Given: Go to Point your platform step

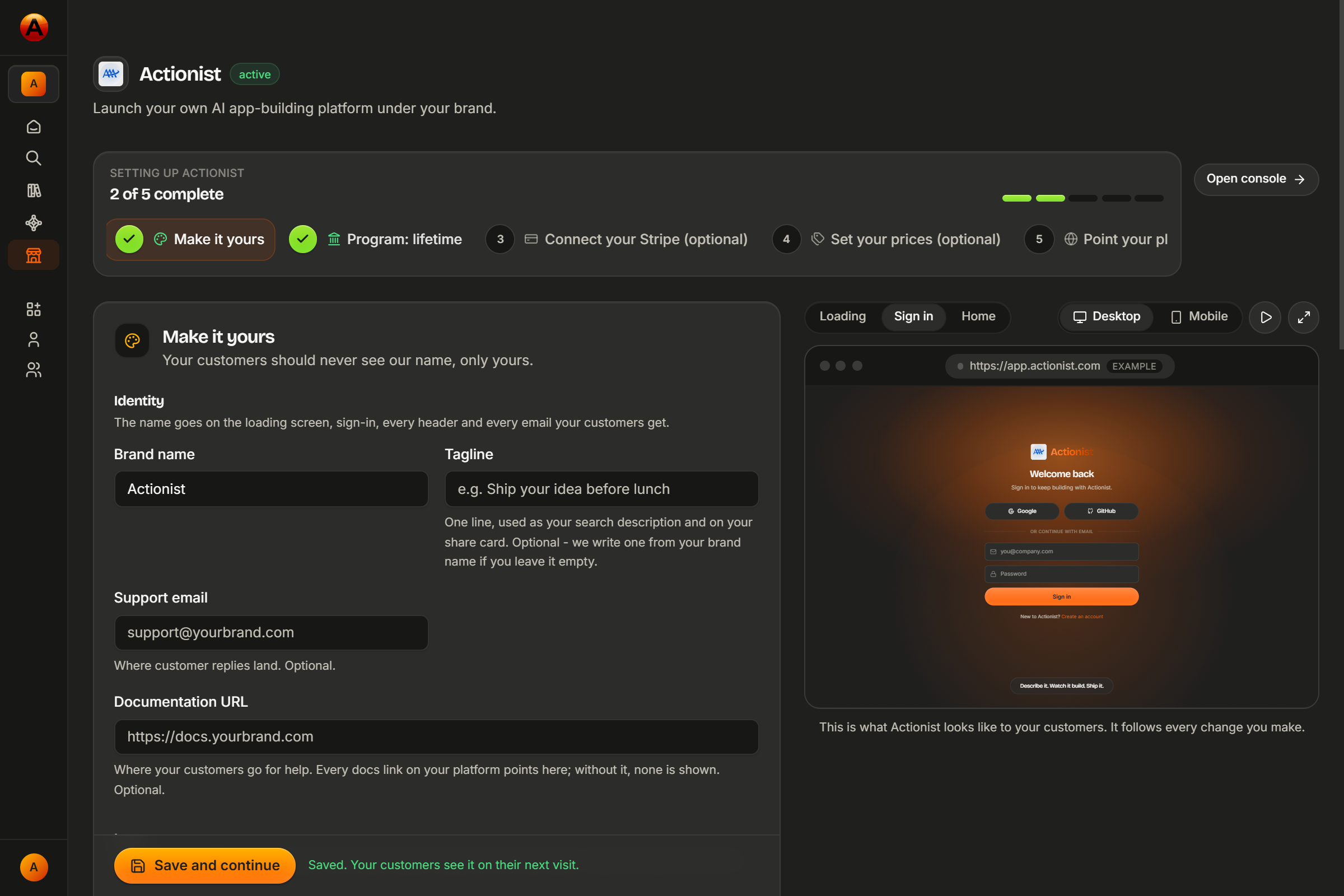Looking at the screenshot, I should pyautogui.click(x=1096, y=239).
